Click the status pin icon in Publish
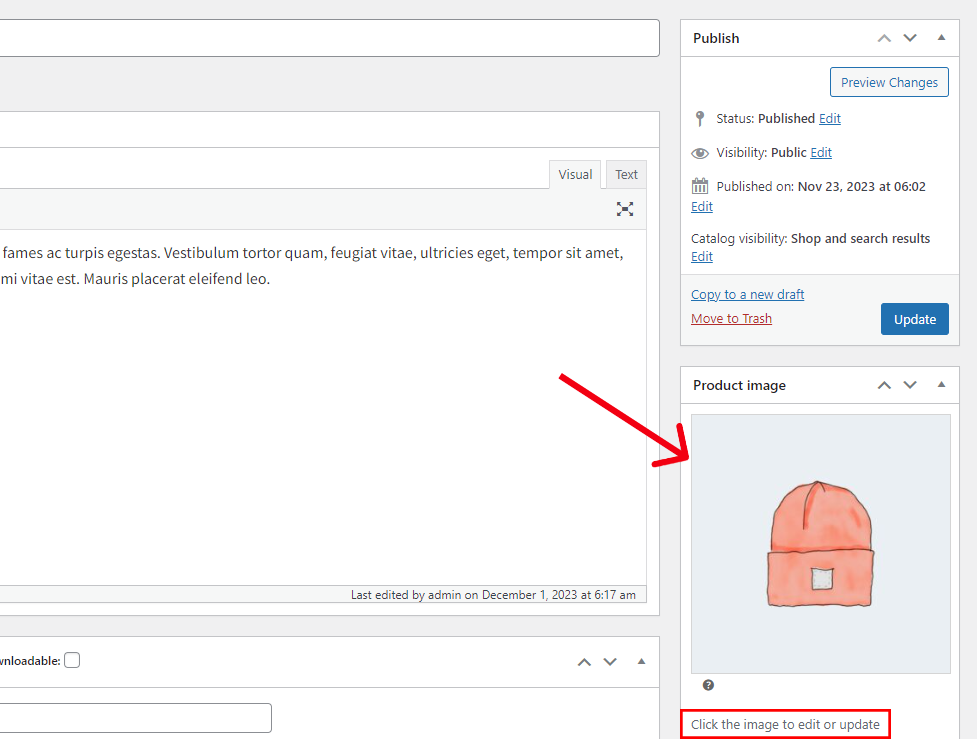 point(700,118)
